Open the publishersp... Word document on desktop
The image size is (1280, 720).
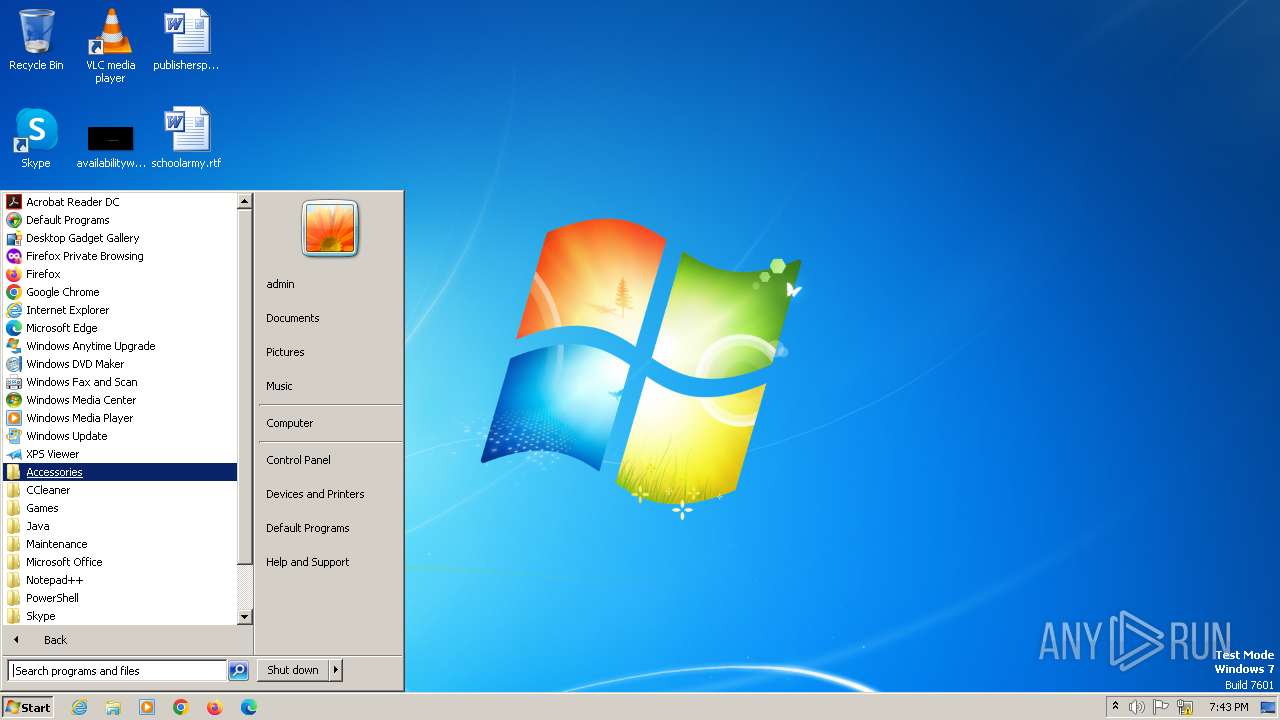coord(186,40)
